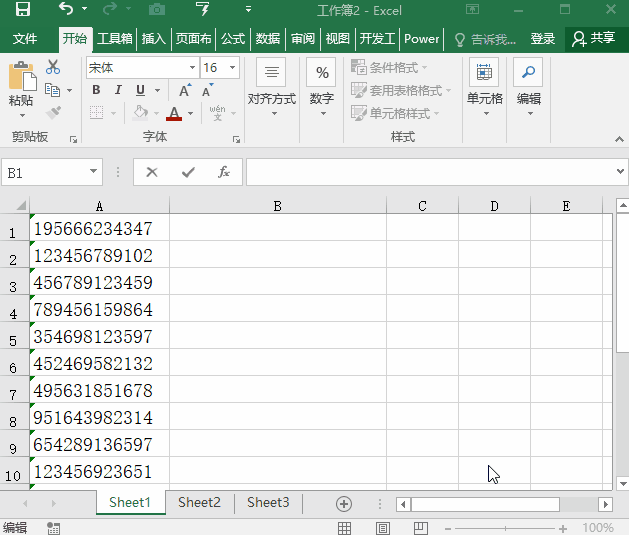This screenshot has height=535, width=629.
Task: Open the 对齐方式 alignment group
Action: click(272, 88)
